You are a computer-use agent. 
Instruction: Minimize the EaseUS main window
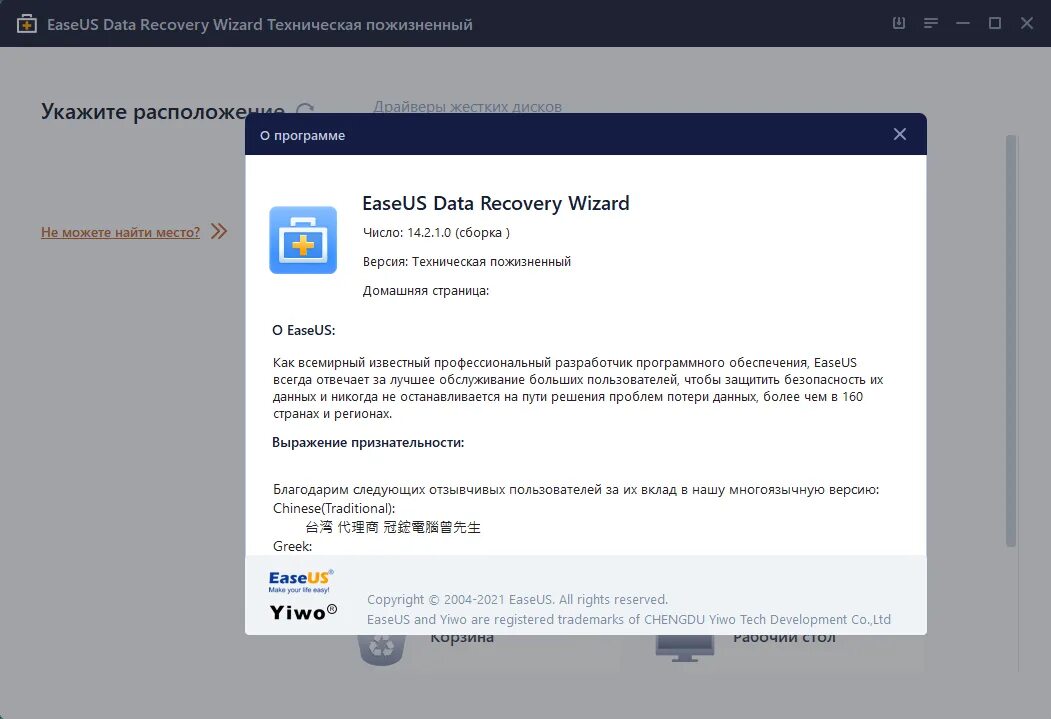(x=963, y=23)
